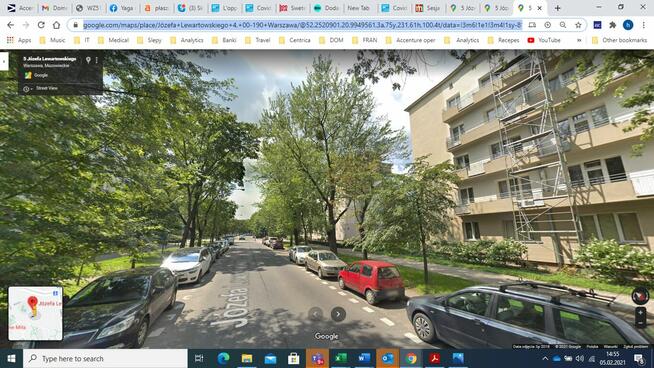This screenshot has height=368, width=654.
Task: Open notification center icon
Action: (x=639, y=358)
